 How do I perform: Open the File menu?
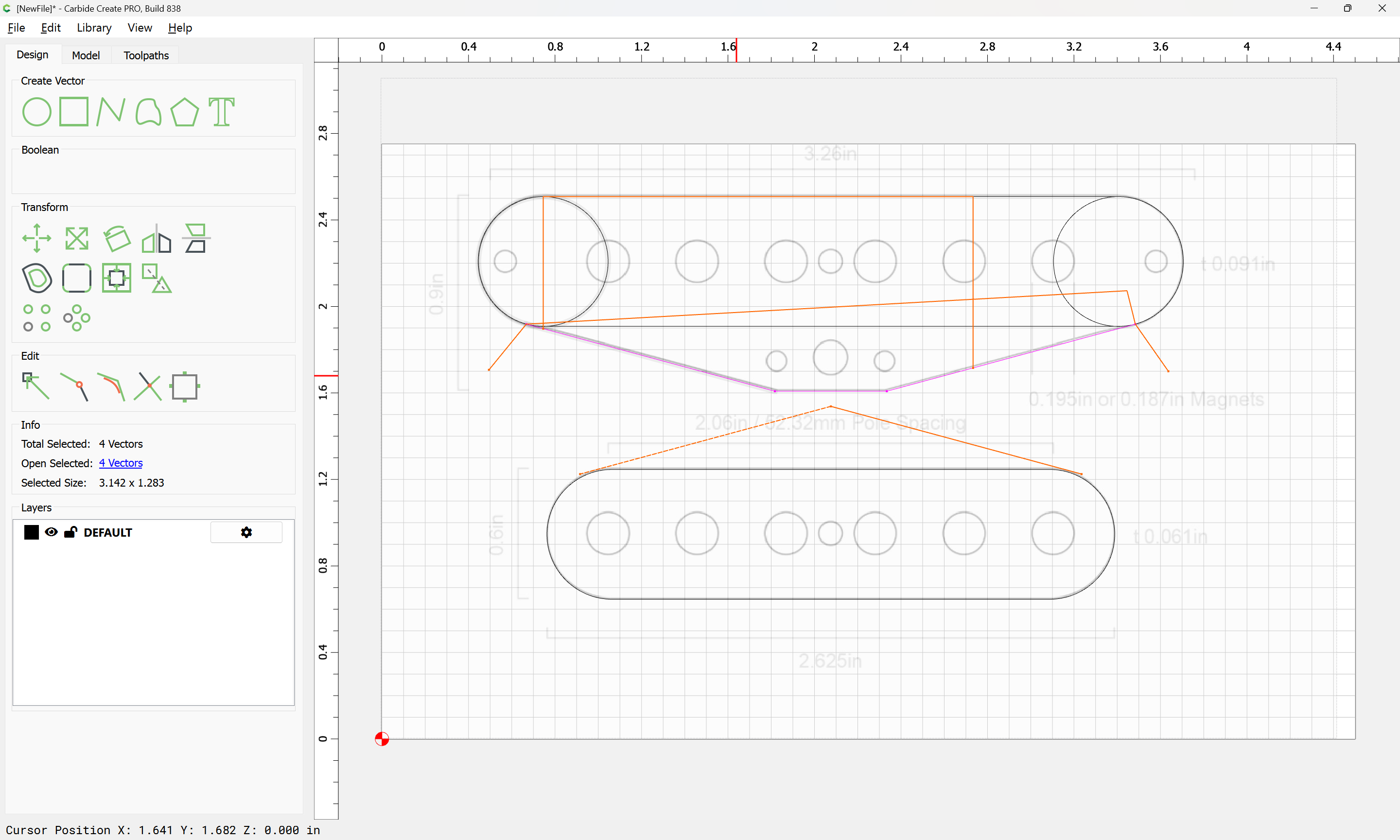click(17, 28)
